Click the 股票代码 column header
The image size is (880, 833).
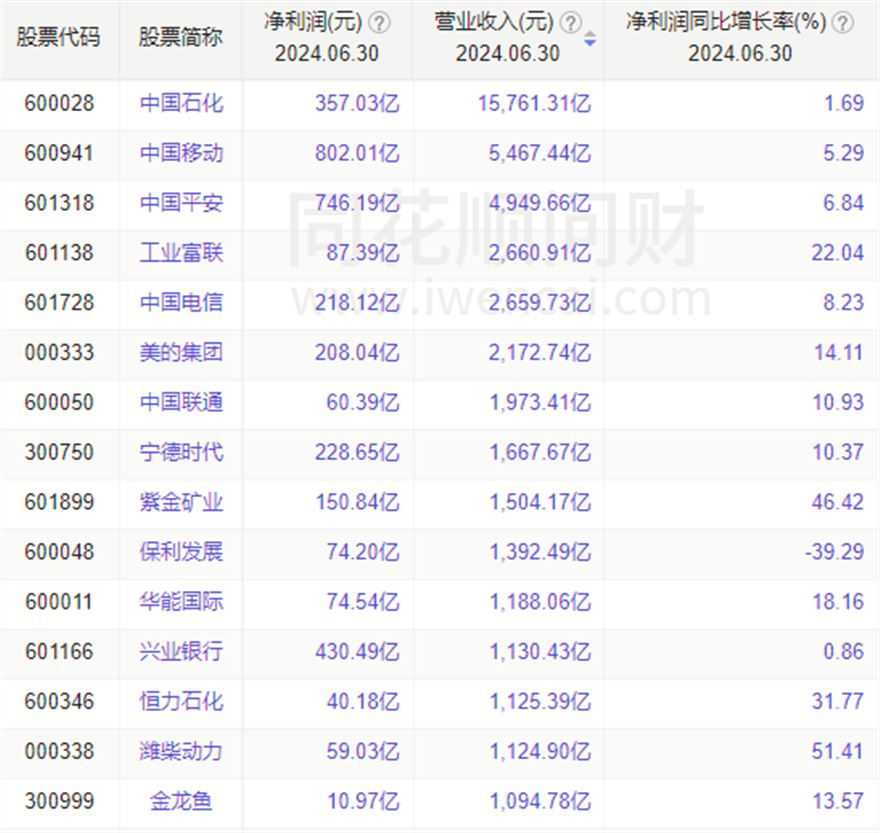pos(59,39)
